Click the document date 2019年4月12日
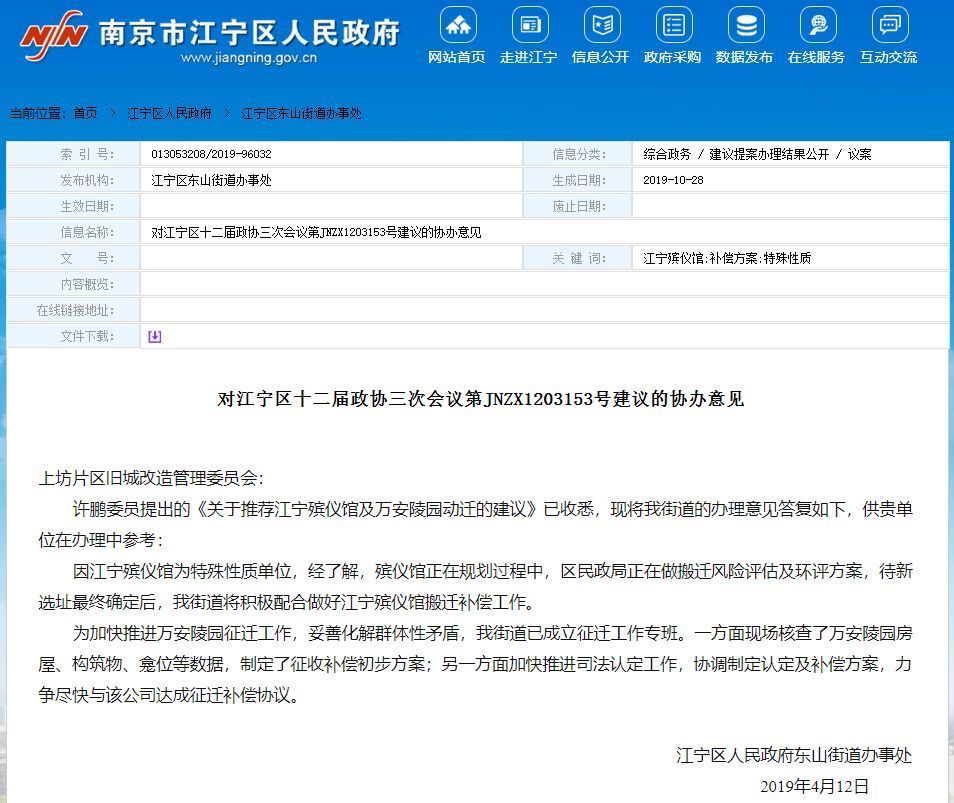This screenshot has height=803, width=954. [814, 786]
